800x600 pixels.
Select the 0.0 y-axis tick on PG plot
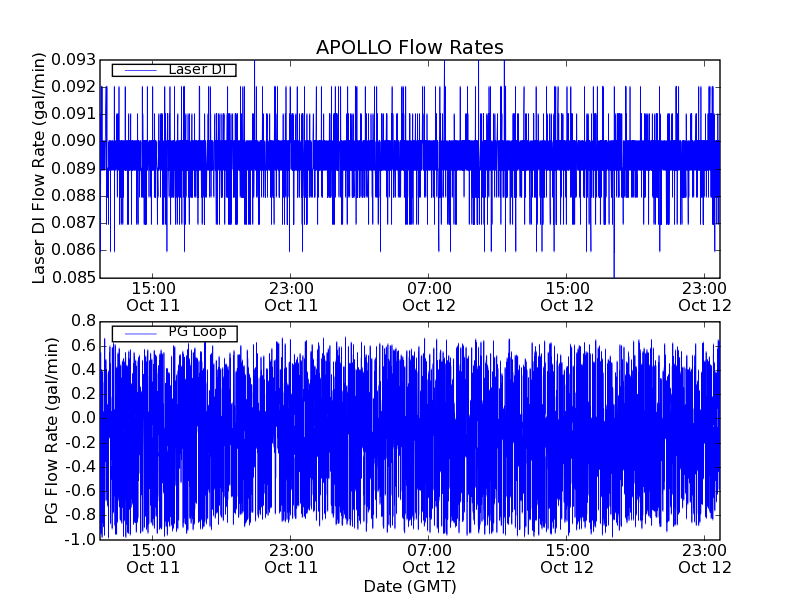(82, 418)
